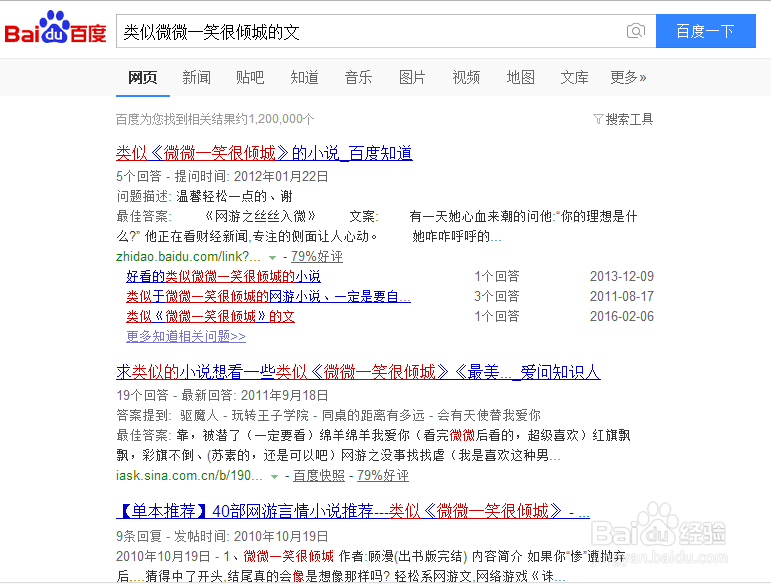
Task: Click 79%好评 next to zhidao.baidu.com
Action: (317, 256)
